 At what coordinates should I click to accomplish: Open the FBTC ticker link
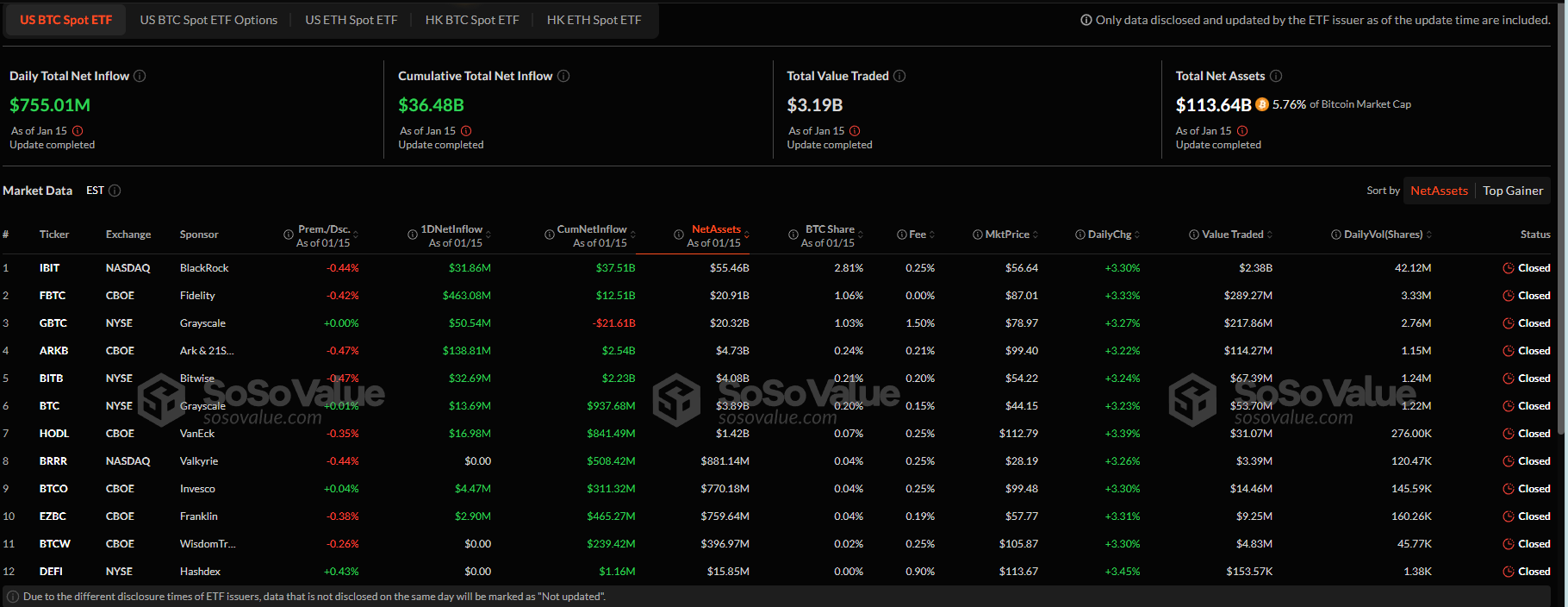point(52,296)
